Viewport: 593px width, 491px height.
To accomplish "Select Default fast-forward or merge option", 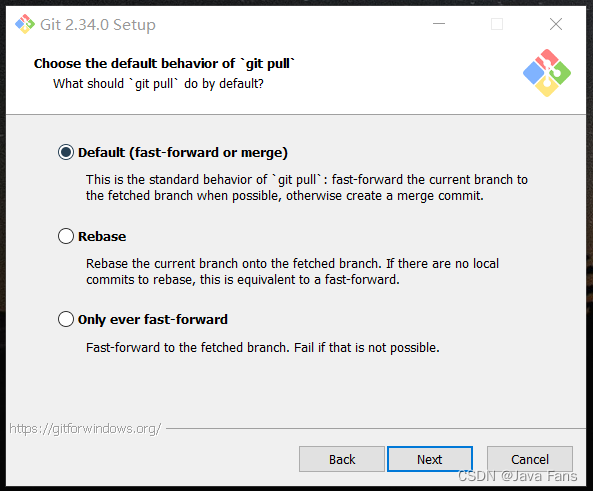I will click(66, 152).
